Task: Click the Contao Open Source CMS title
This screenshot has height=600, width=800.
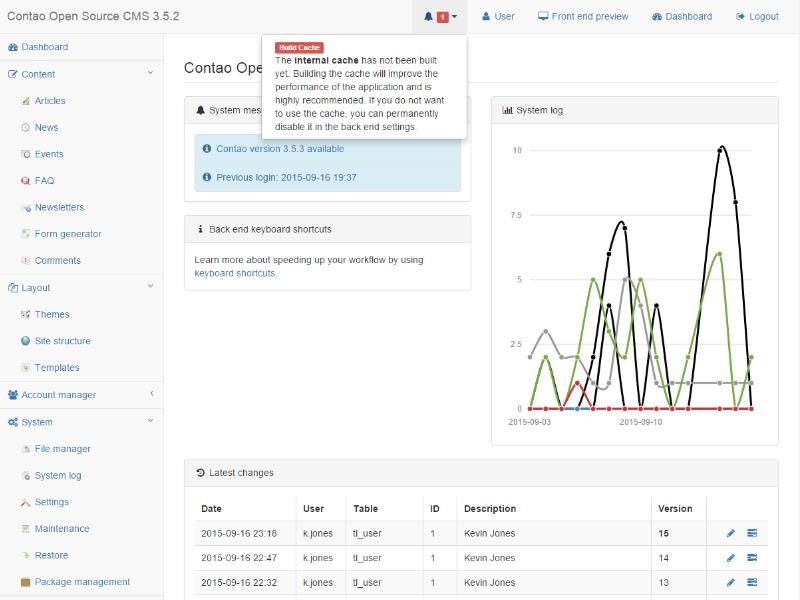Action: (93, 16)
